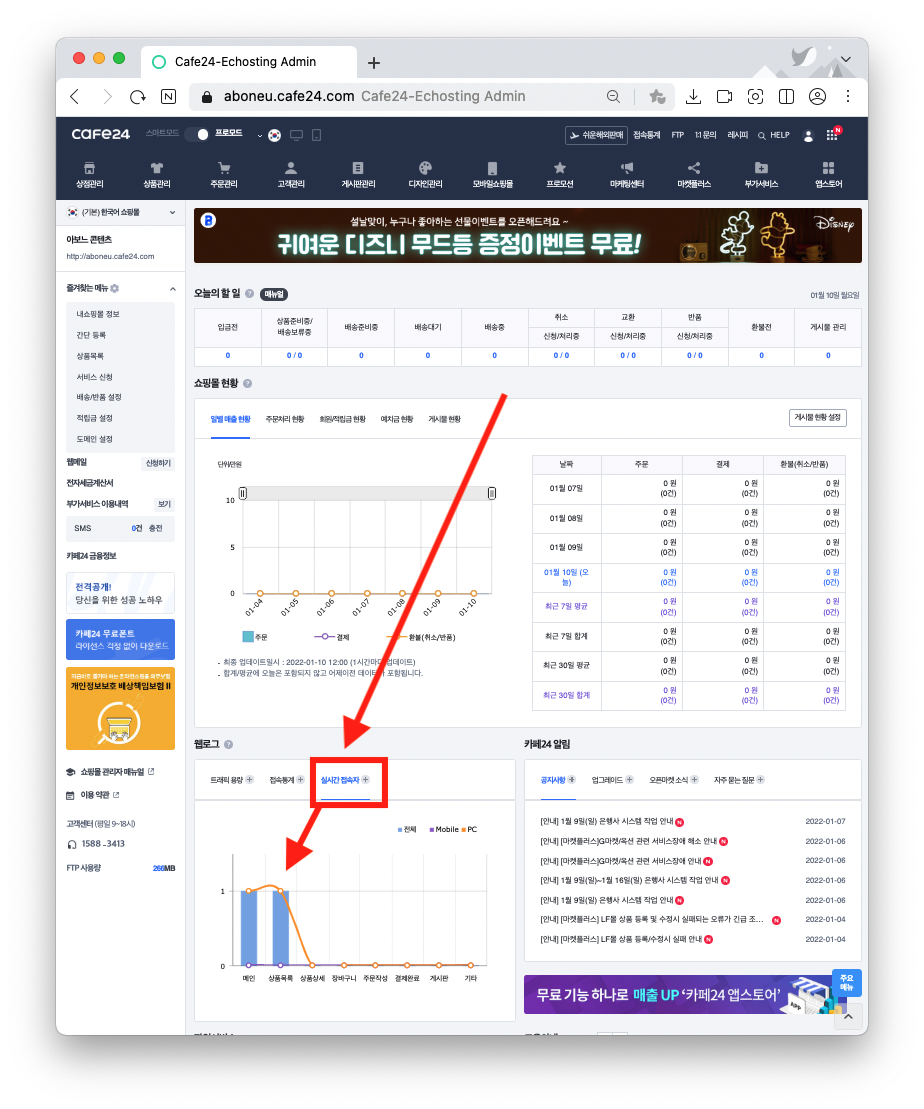Switch to the 주문처리 현황 tab

[x=284, y=419]
